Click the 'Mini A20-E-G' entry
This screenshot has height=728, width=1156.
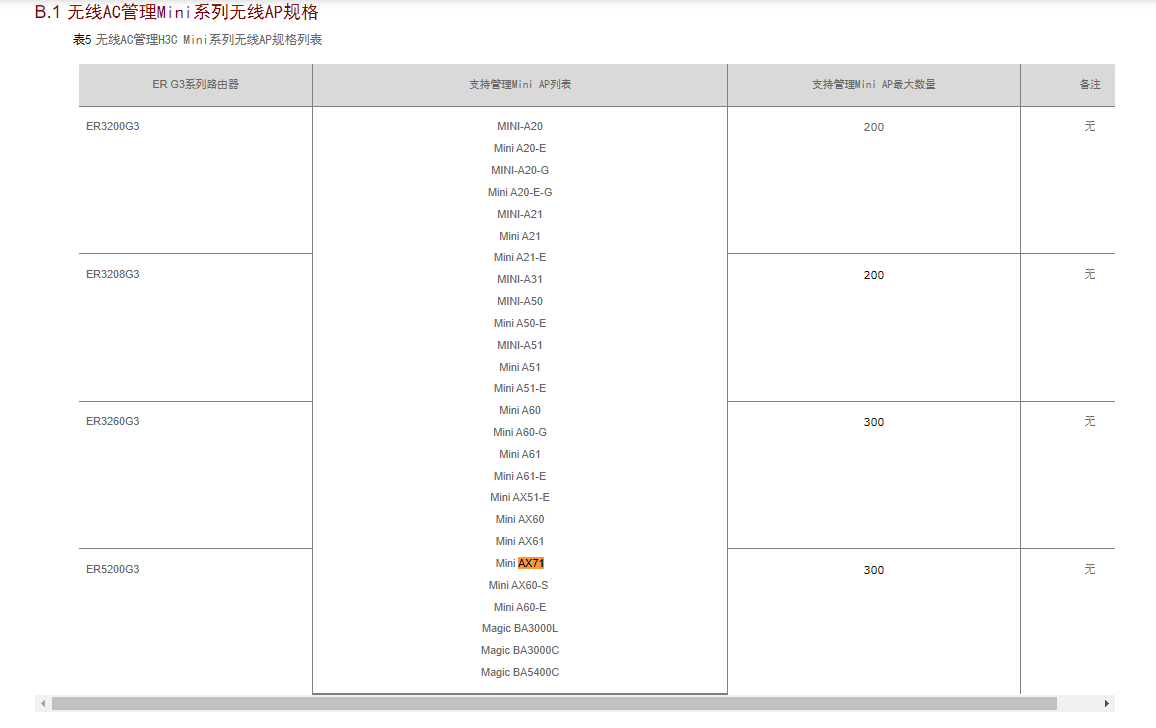[520, 193]
